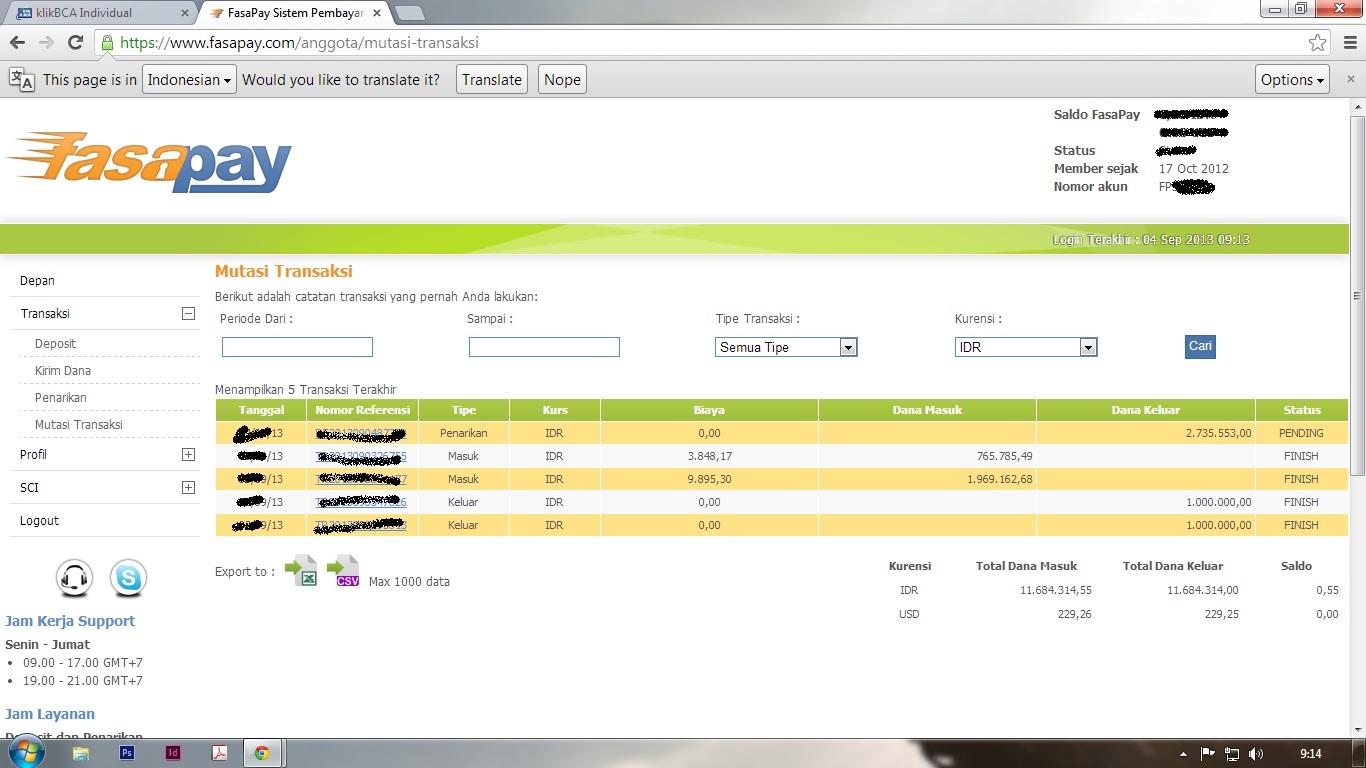Open reference link of the 1.969.162,68 row
1366x768 pixels.
[361, 479]
